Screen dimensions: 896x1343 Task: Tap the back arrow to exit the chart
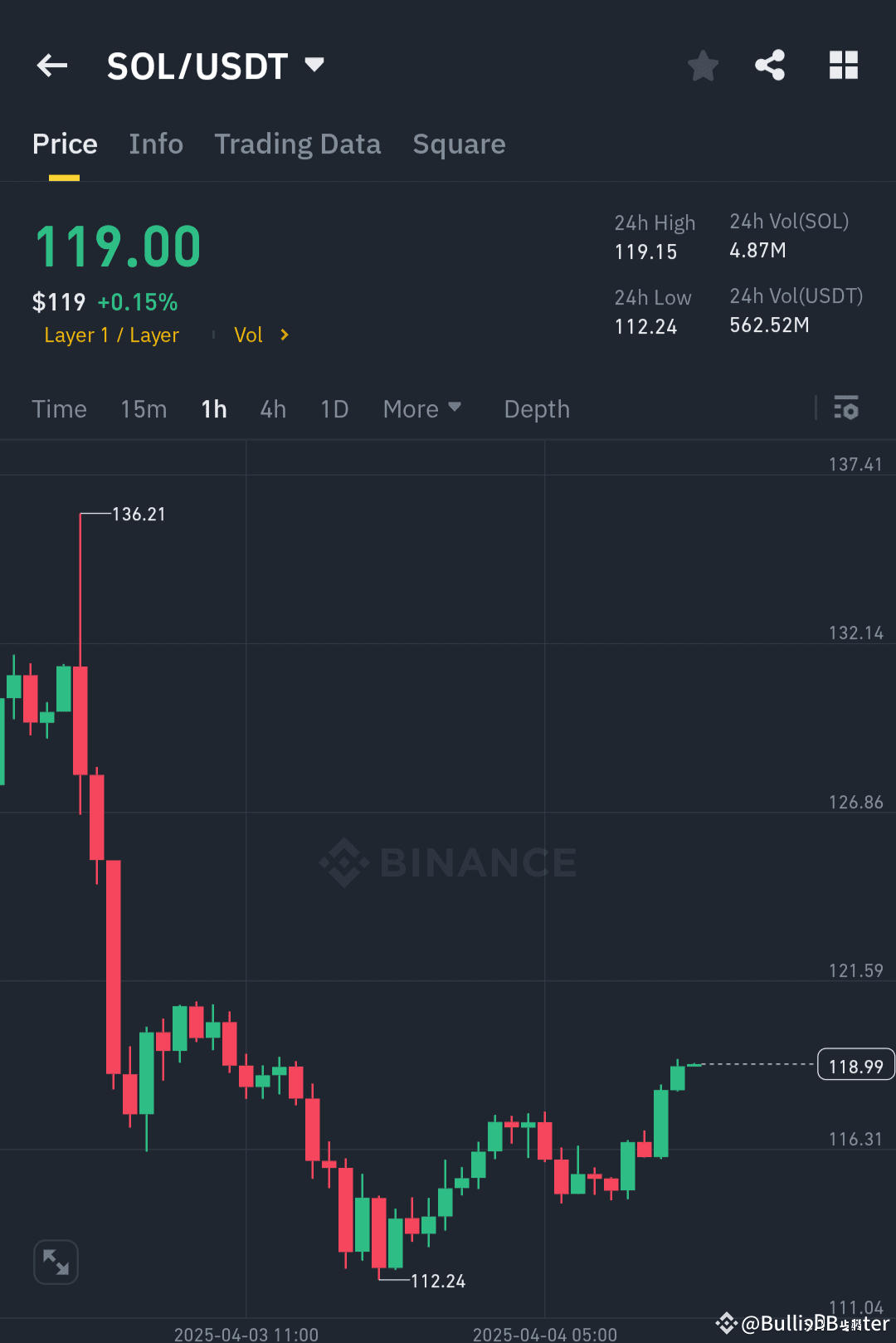51,66
